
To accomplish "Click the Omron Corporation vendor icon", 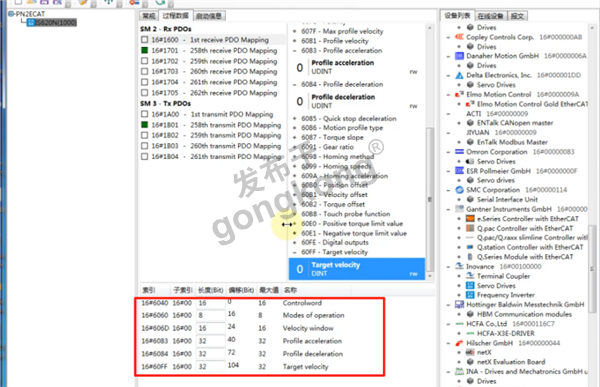I will 459,152.
